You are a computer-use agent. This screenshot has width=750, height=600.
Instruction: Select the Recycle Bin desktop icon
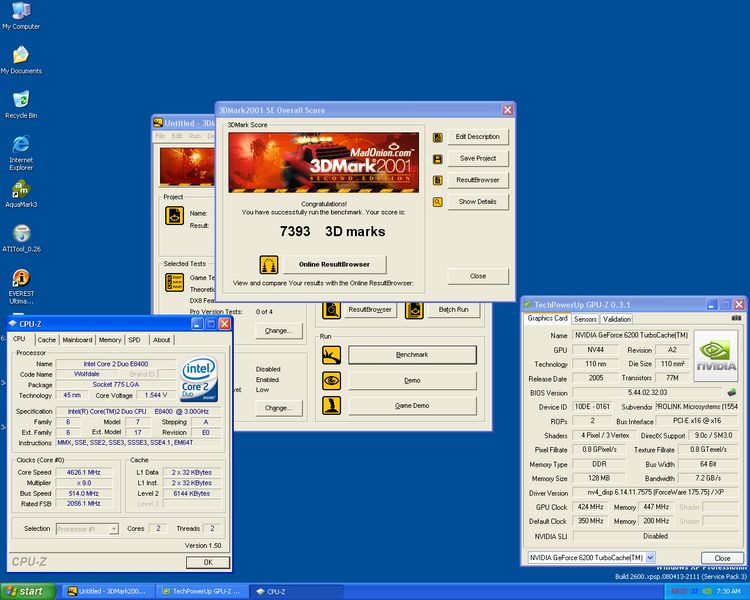[x=21, y=104]
